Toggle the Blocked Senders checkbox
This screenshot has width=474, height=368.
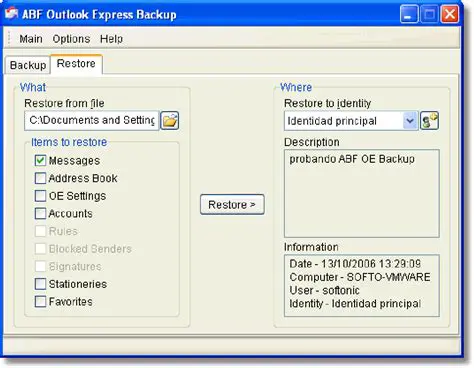click(40, 249)
